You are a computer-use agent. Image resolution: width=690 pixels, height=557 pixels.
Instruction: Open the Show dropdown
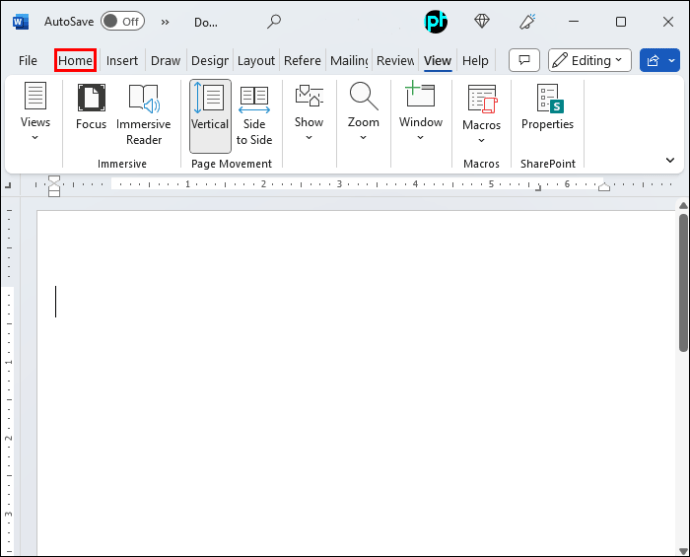[x=309, y=112]
